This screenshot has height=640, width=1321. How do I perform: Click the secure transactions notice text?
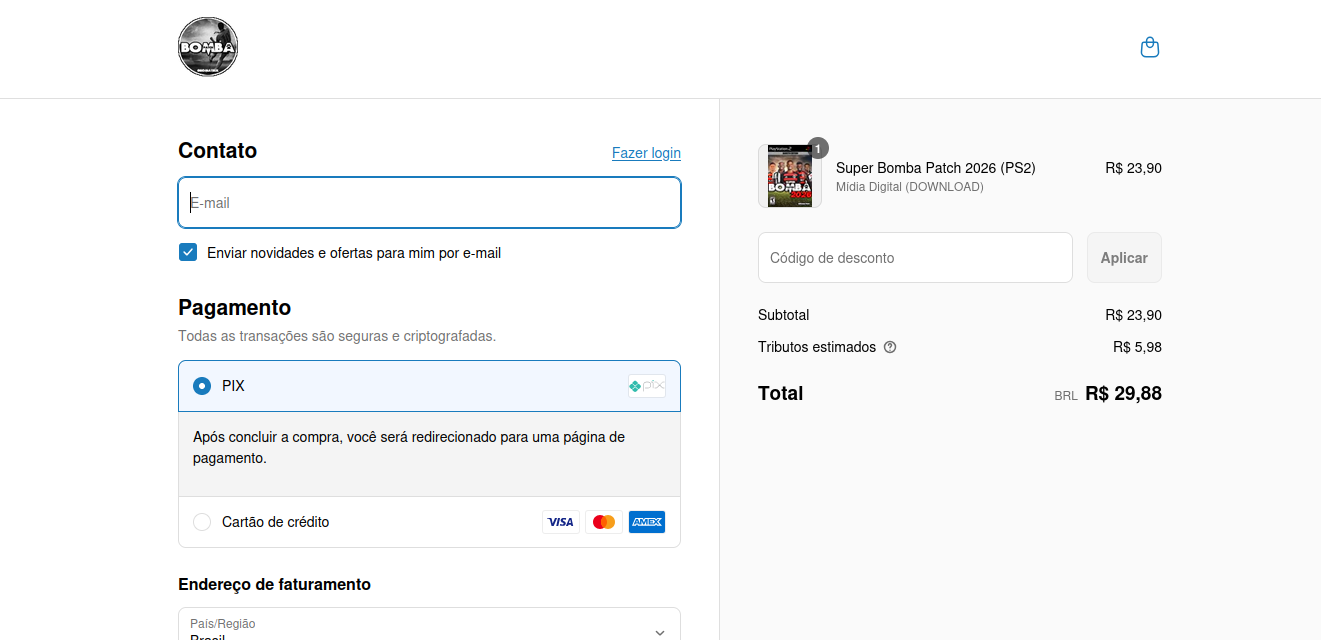pyautogui.click(x=337, y=336)
